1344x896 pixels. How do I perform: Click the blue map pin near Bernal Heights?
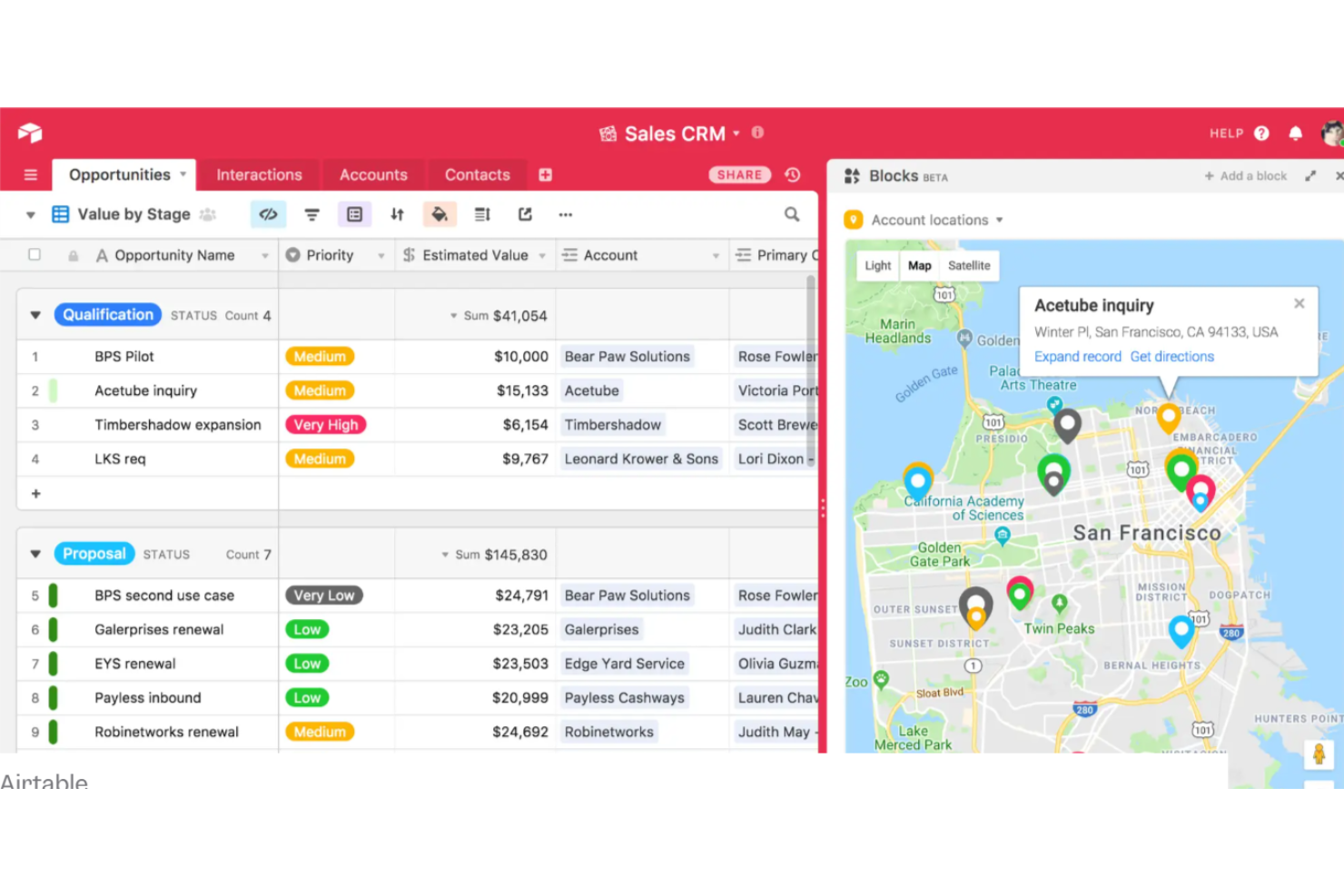point(1181,629)
